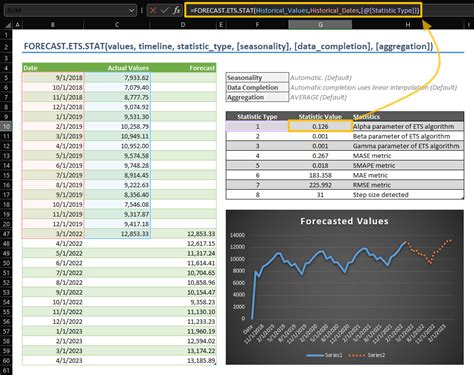Image resolution: width=474 pixels, height=375 pixels.
Task: Select the Data Completion label cell
Action: coord(257,87)
